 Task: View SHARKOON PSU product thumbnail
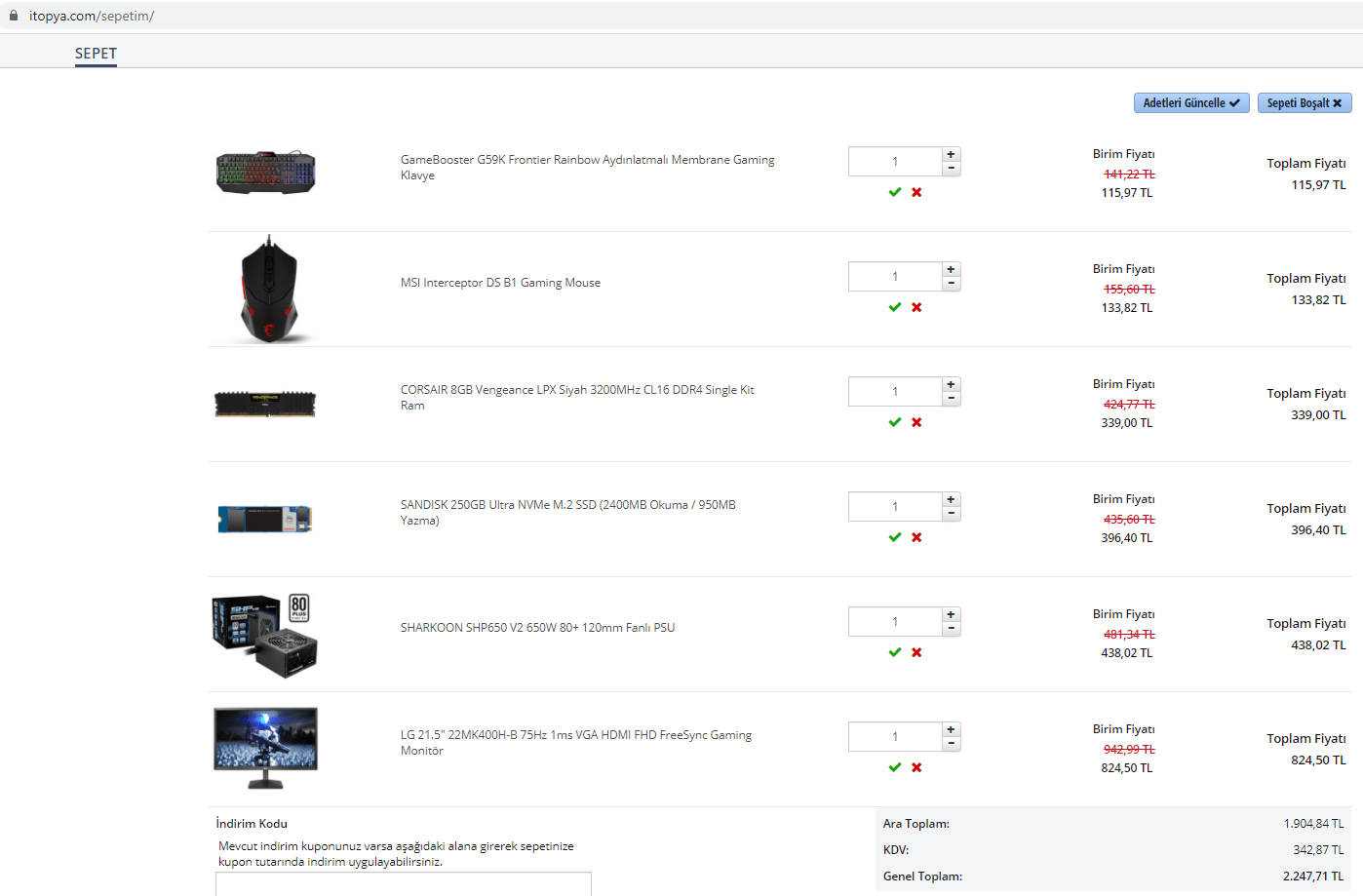[x=265, y=635]
